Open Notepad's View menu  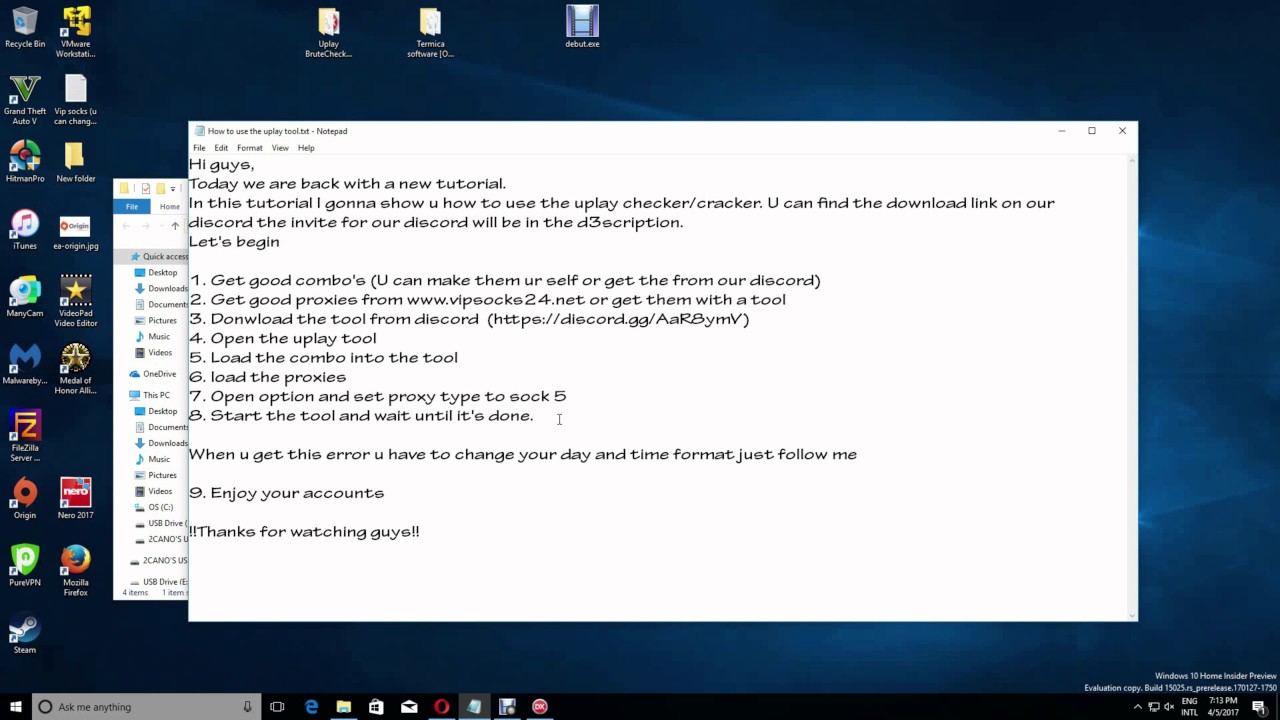[280, 148]
